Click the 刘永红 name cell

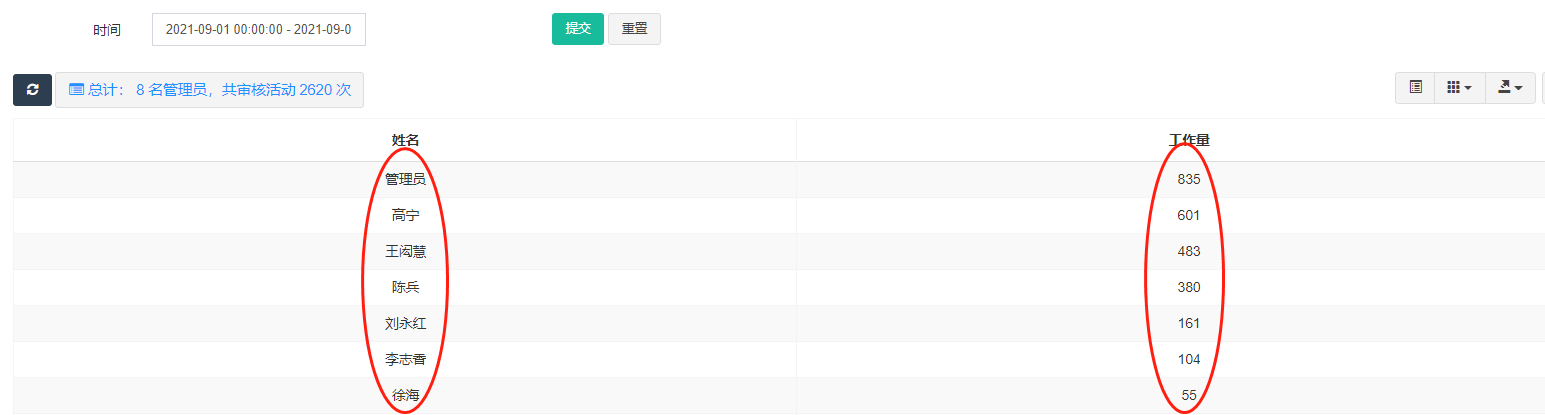pos(405,323)
